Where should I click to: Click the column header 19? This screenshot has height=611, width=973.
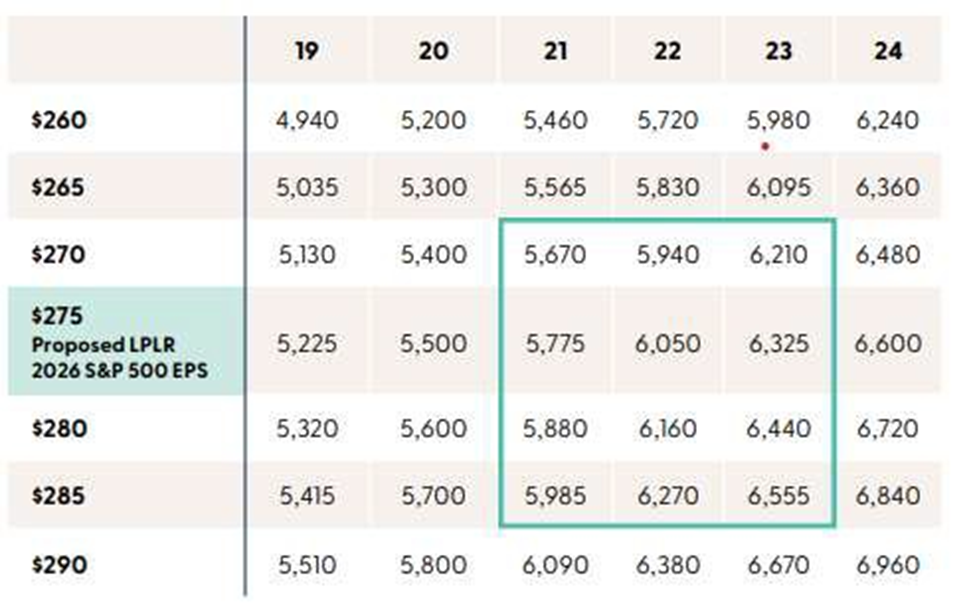pos(307,51)
